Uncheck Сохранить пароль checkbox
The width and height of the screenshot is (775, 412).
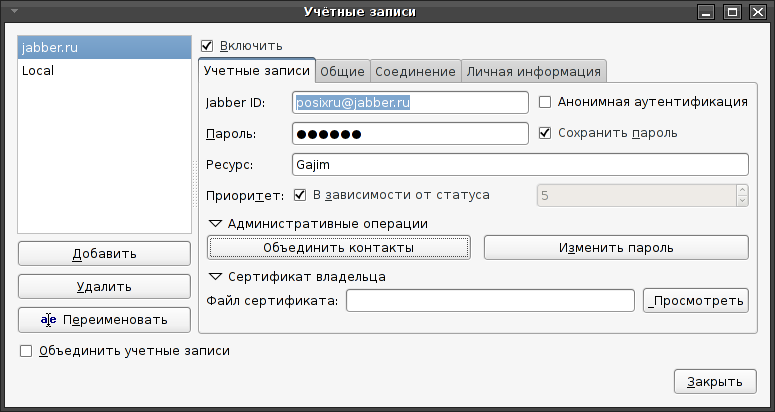[545, 133]
